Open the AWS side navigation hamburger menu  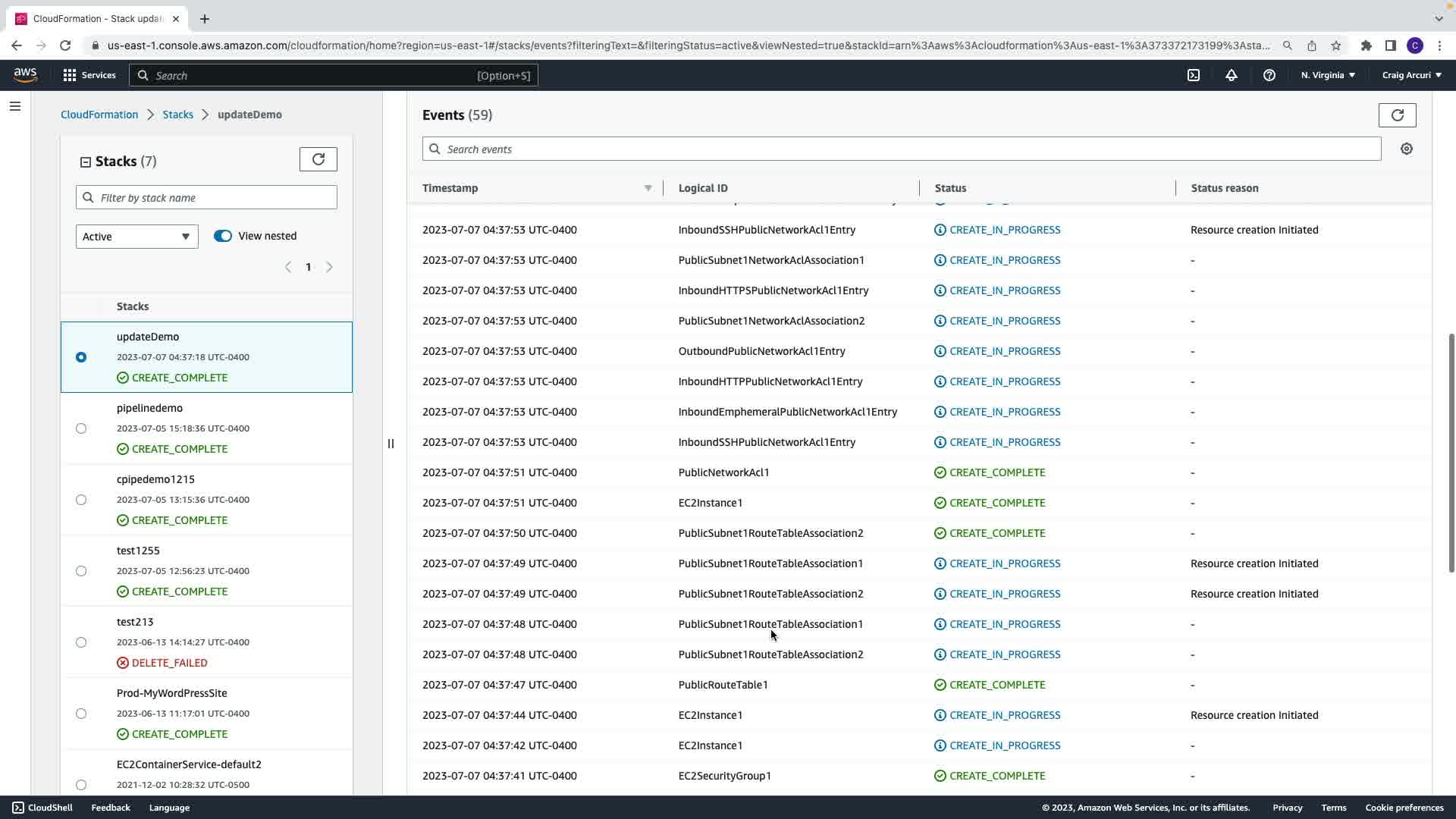[x=15, y=106]
